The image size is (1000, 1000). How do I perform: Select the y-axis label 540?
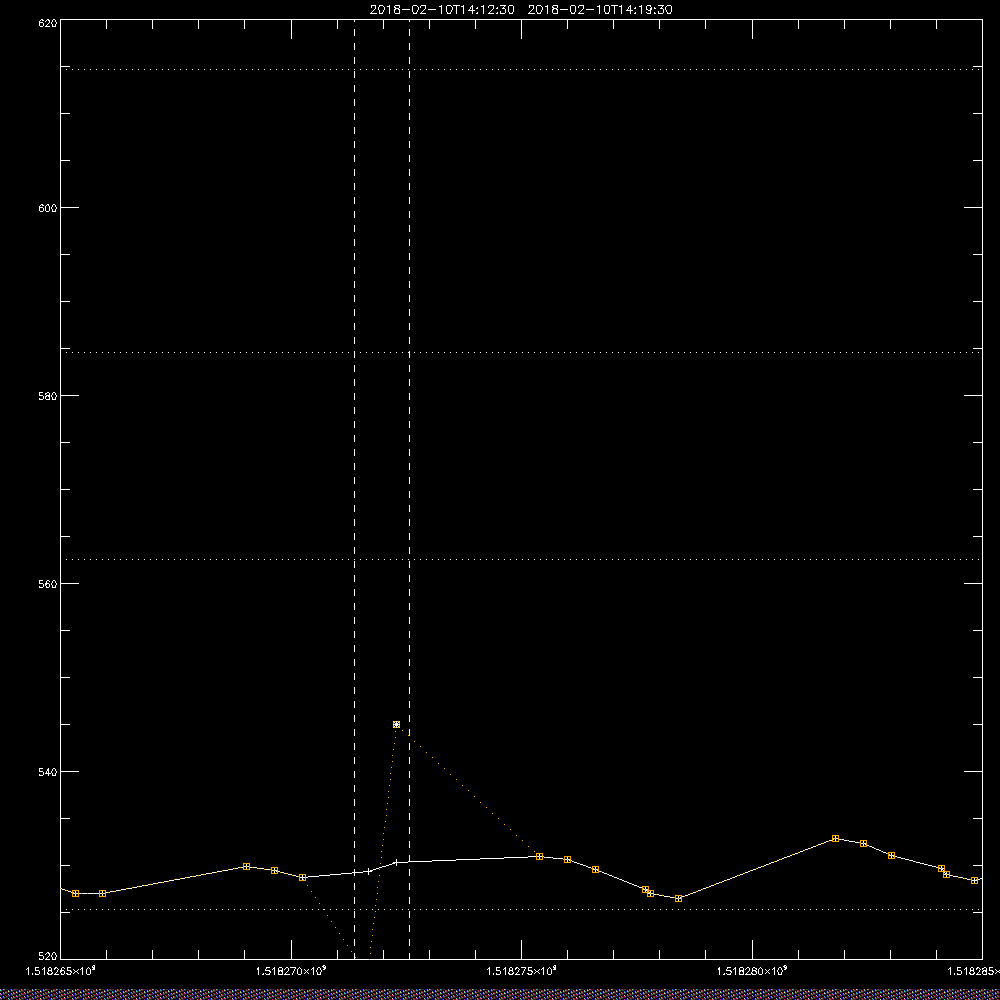(48, 772)
